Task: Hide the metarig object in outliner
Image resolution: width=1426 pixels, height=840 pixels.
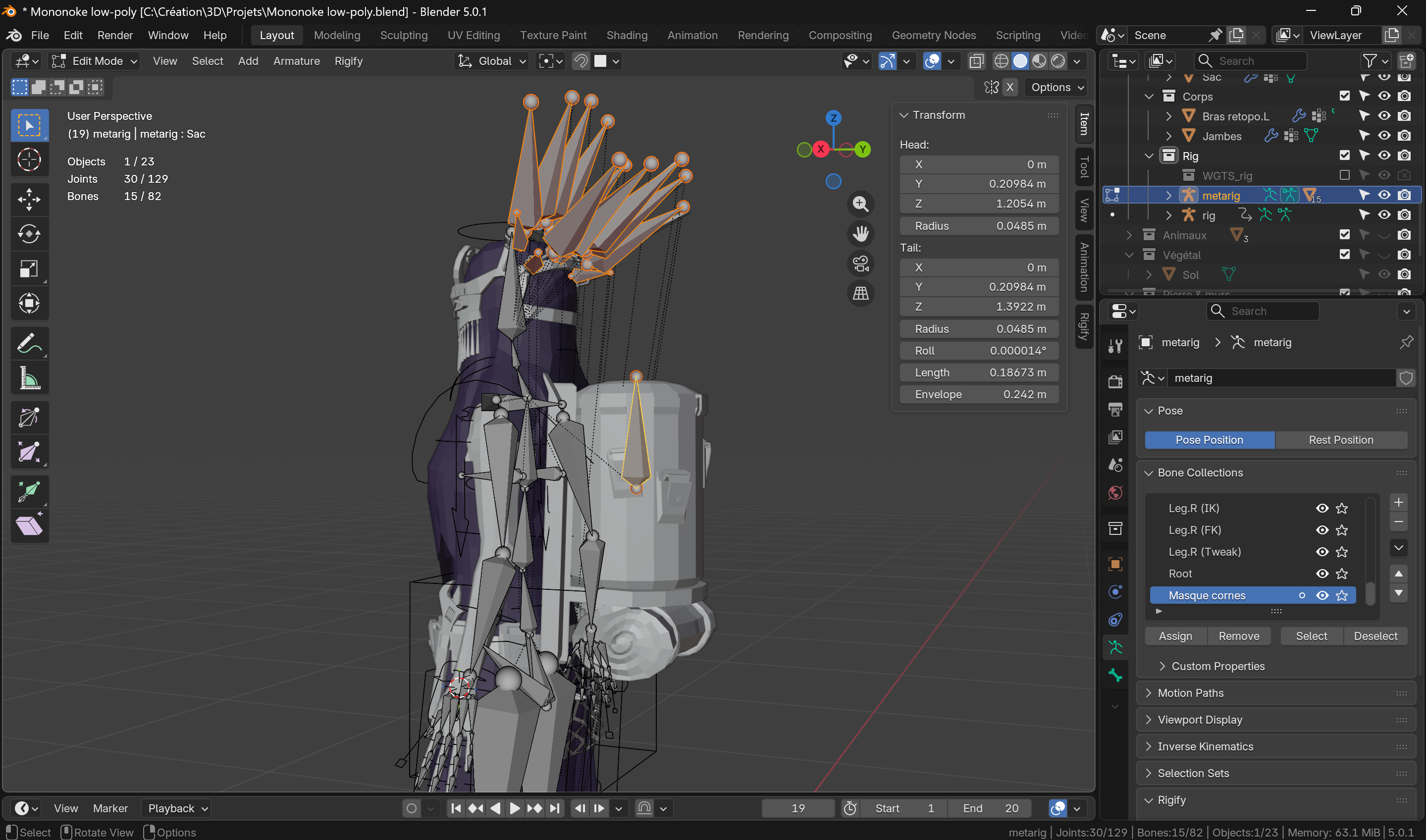Action: (1384, 195)
